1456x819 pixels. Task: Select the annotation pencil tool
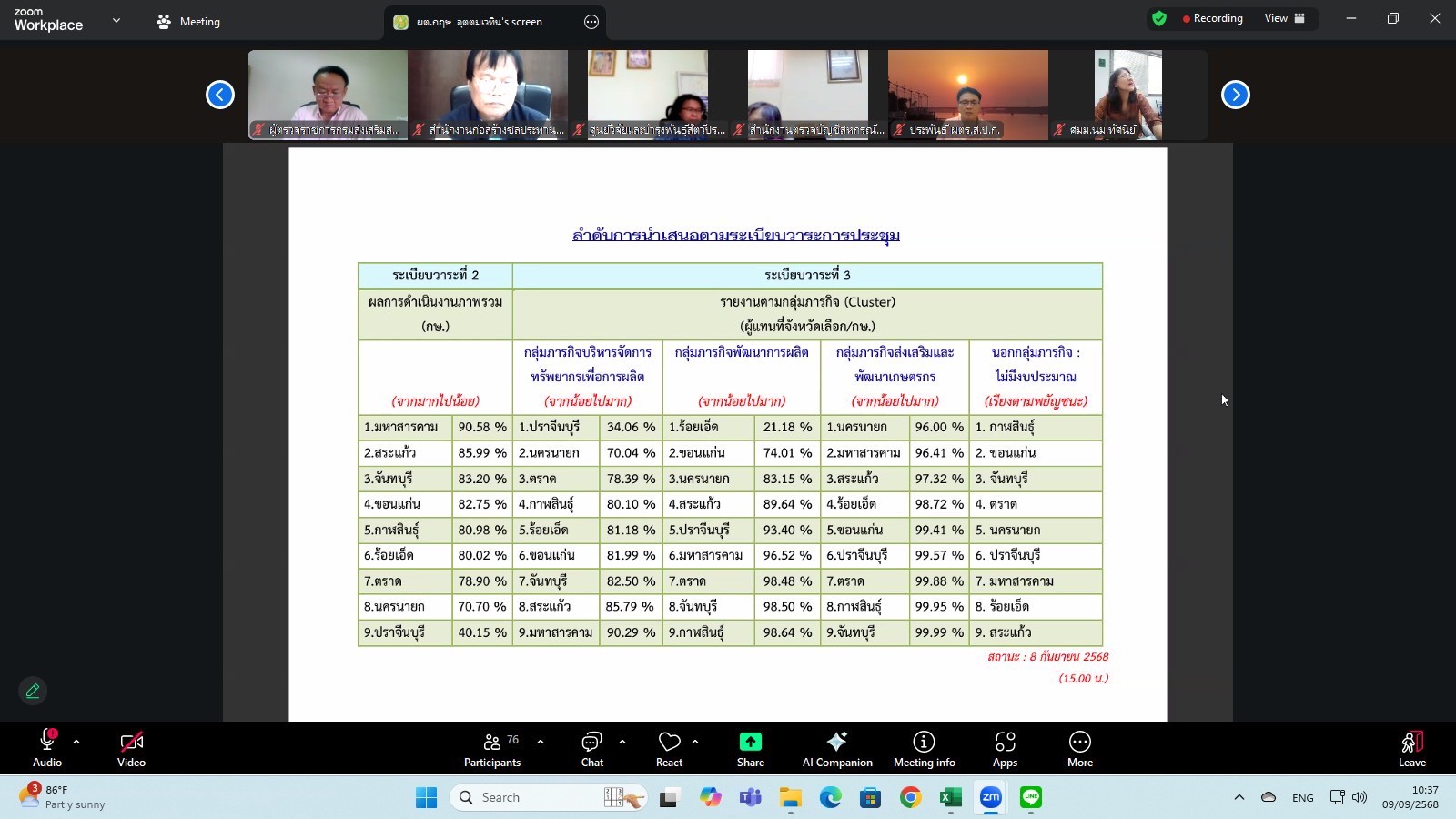33,691
